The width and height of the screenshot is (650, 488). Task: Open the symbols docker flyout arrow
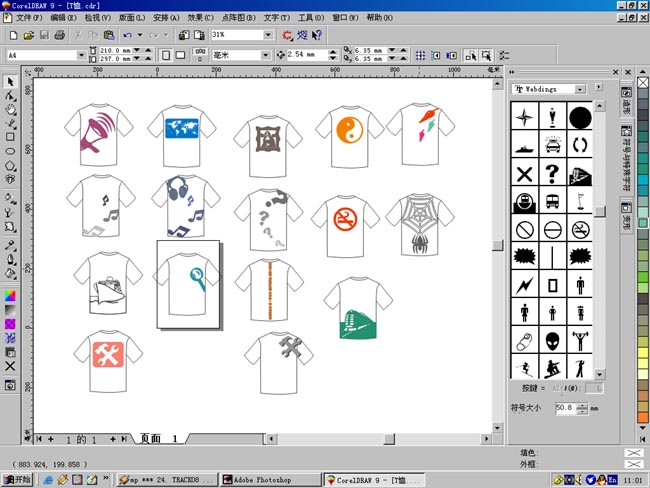coord(599,87)
